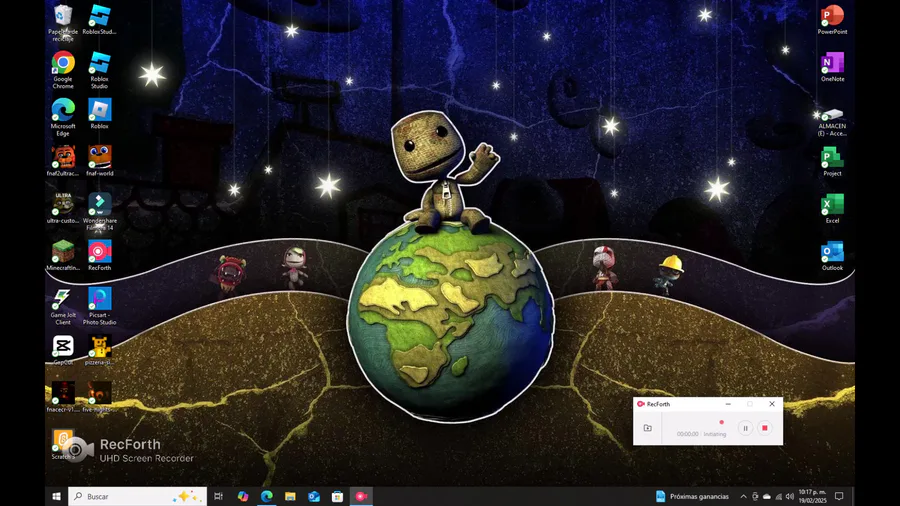Select the pizzeria-si desktop icon
The height and width of the screenshot is (506, 900).
99,350
